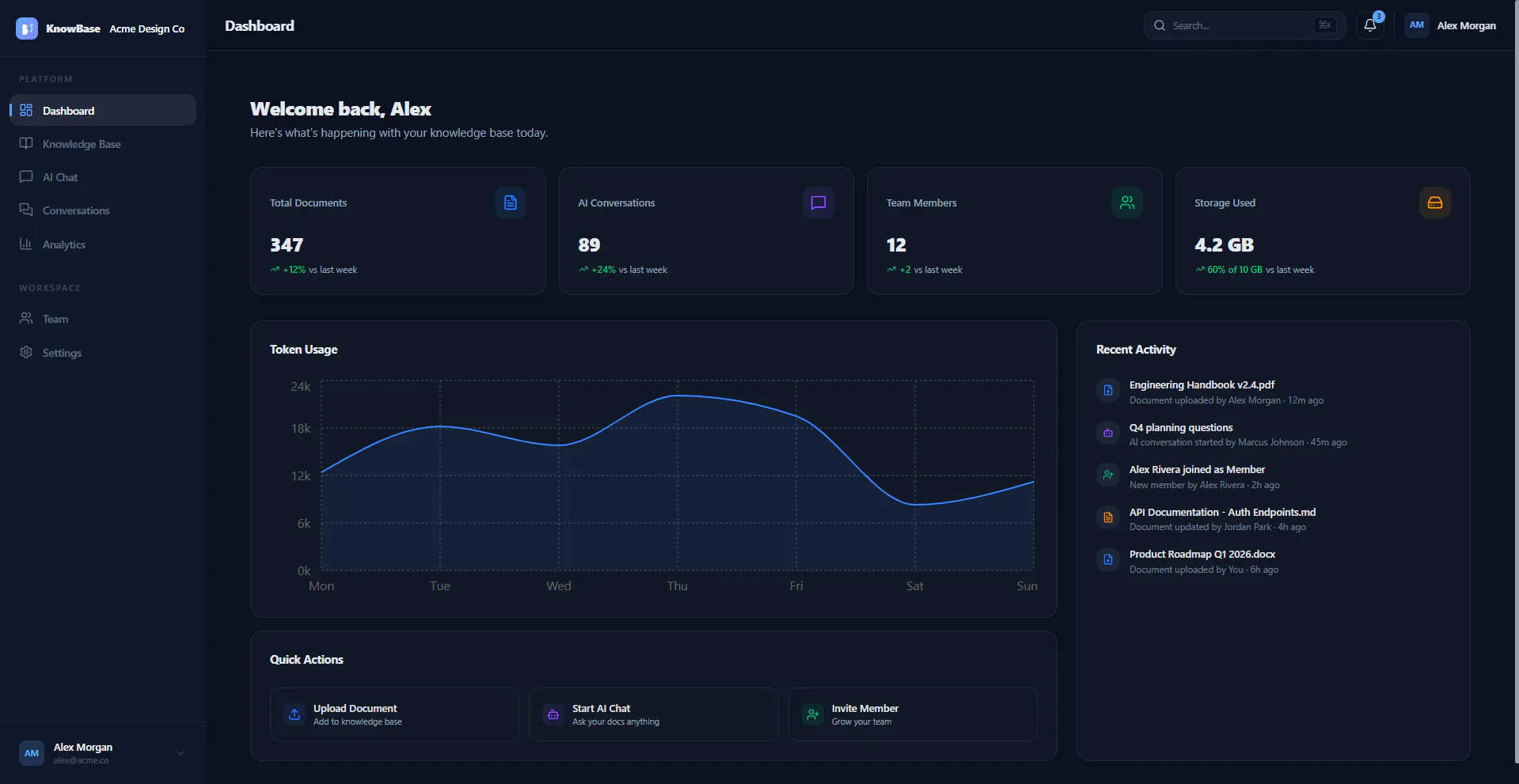Open the Alex Morgan user menu in header
Image resolution: width=1519 pixels, height=784 pixels.
pos(1450,25)
